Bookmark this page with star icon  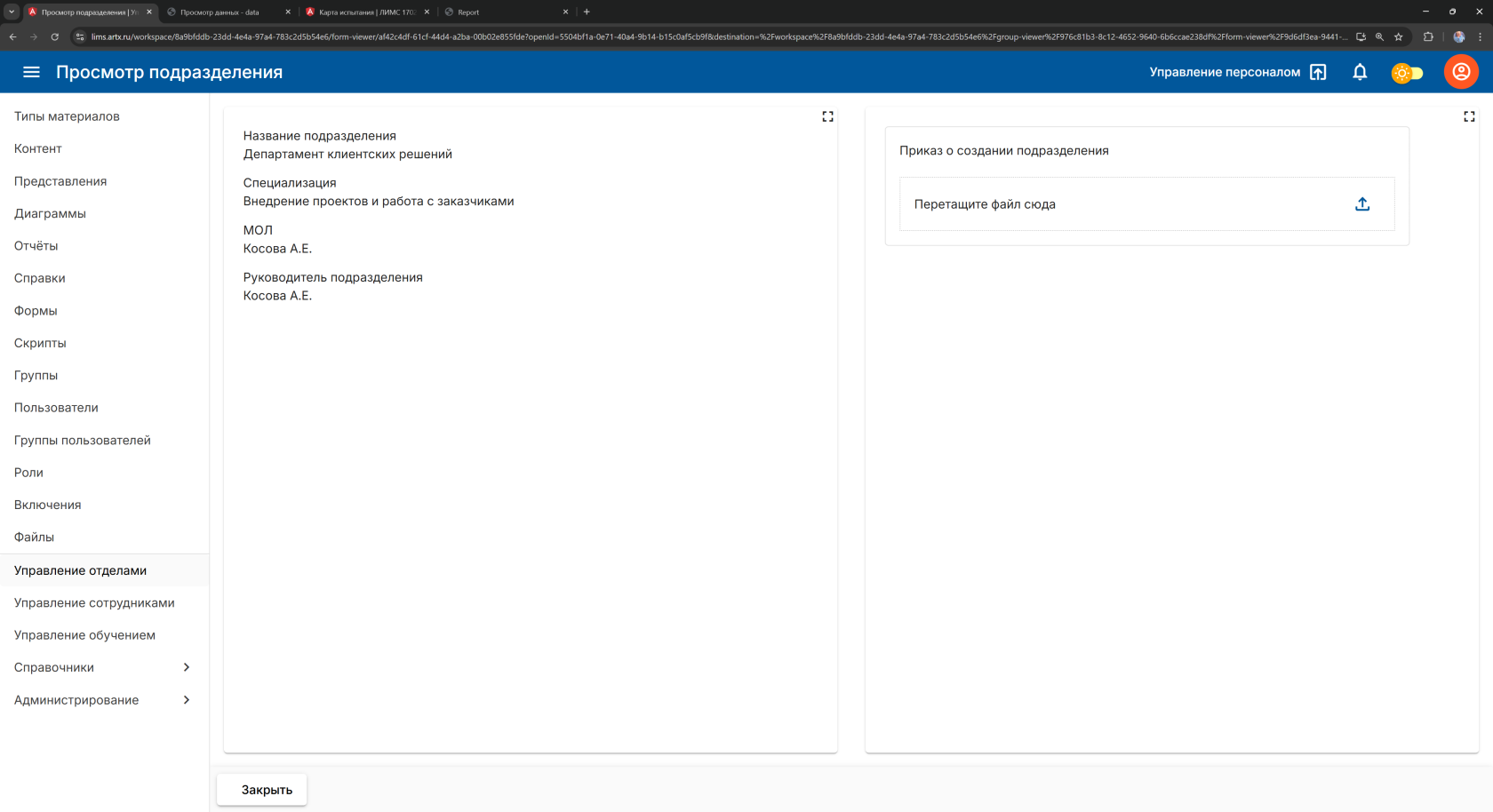pyautogui.click(x=1398, y=37)
